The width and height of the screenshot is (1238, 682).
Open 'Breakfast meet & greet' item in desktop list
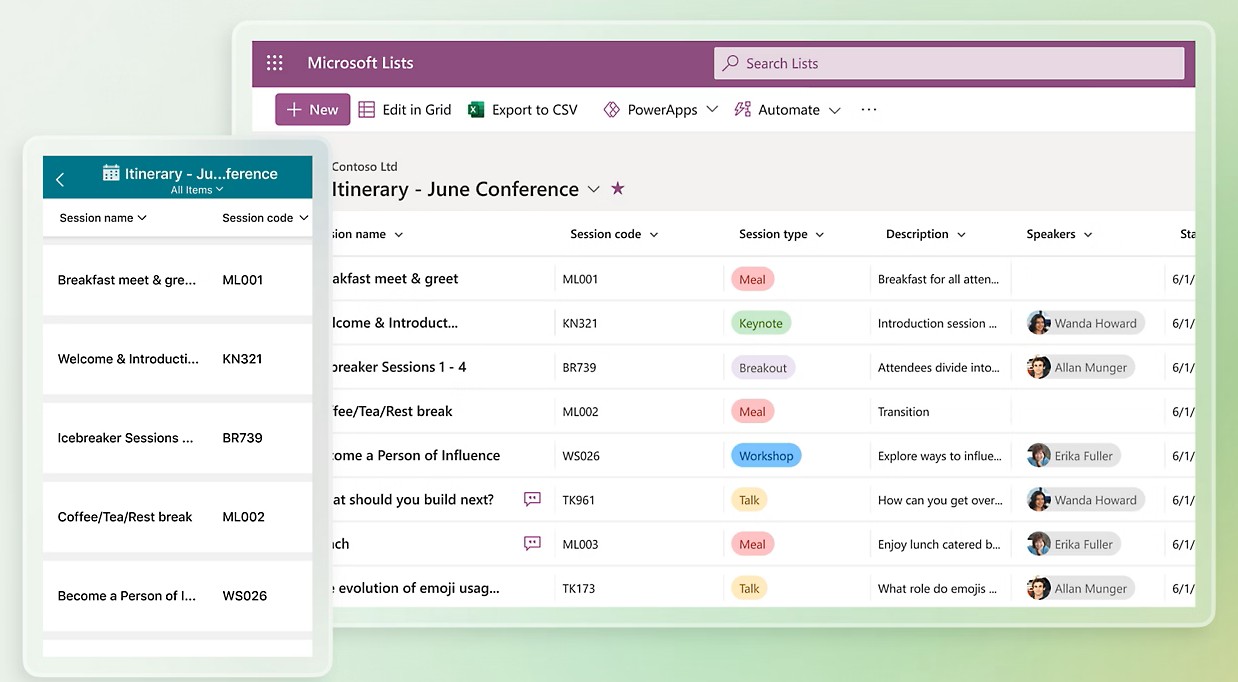click(x=394, y=279)
